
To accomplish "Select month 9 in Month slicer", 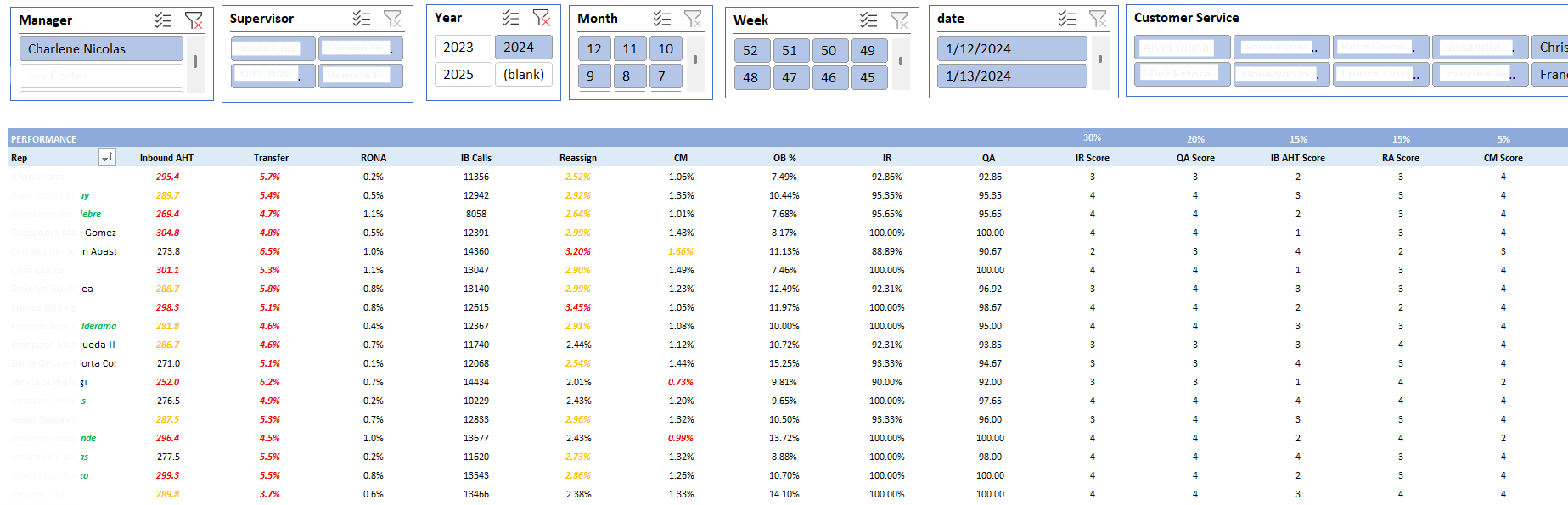I will pos(594,76).
